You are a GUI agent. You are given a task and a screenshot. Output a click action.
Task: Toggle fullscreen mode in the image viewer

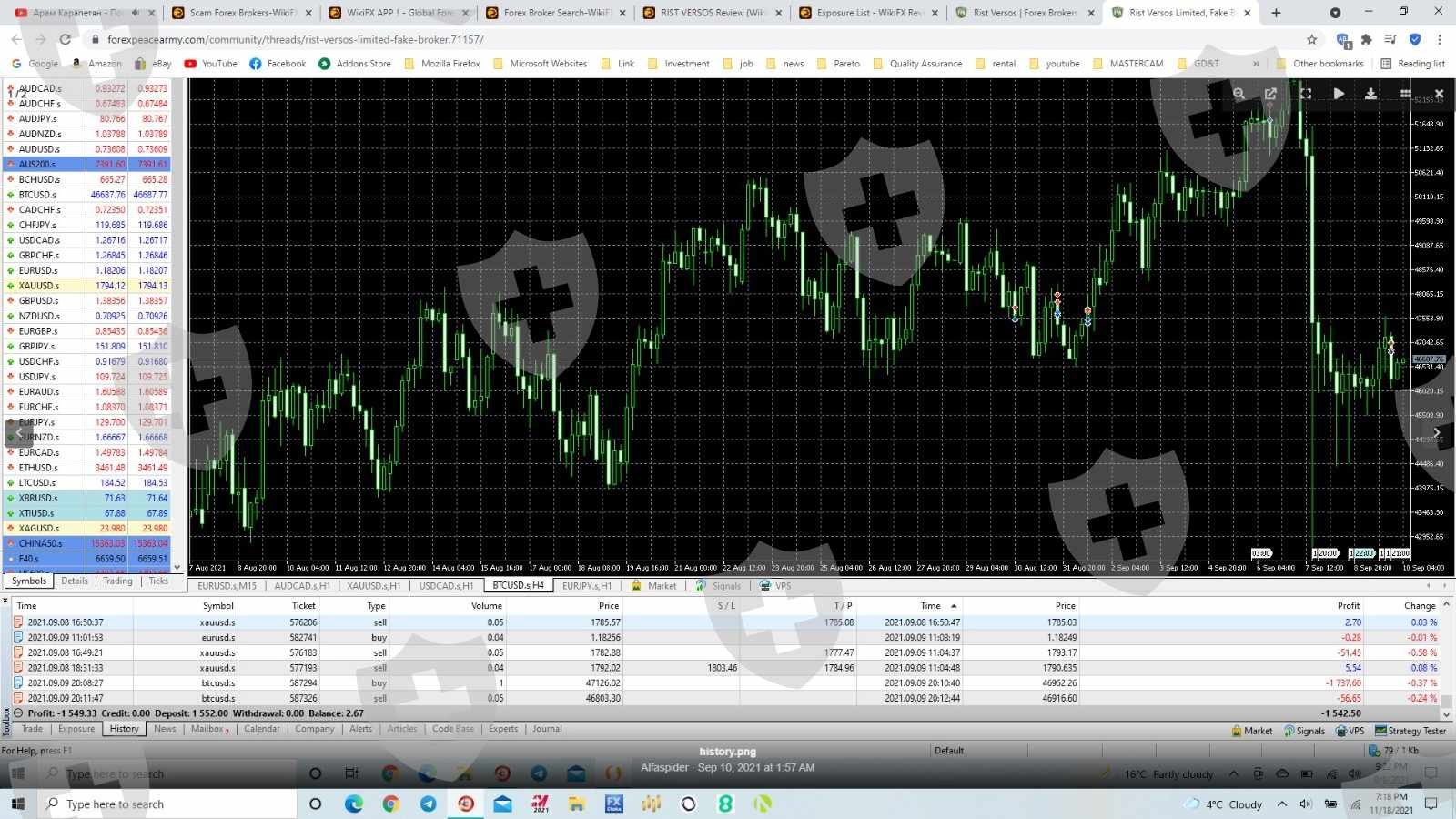click(1305, 94)
